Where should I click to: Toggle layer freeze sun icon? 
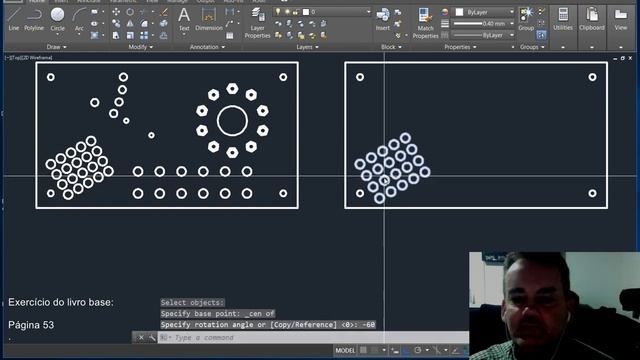tap(287, 12)
